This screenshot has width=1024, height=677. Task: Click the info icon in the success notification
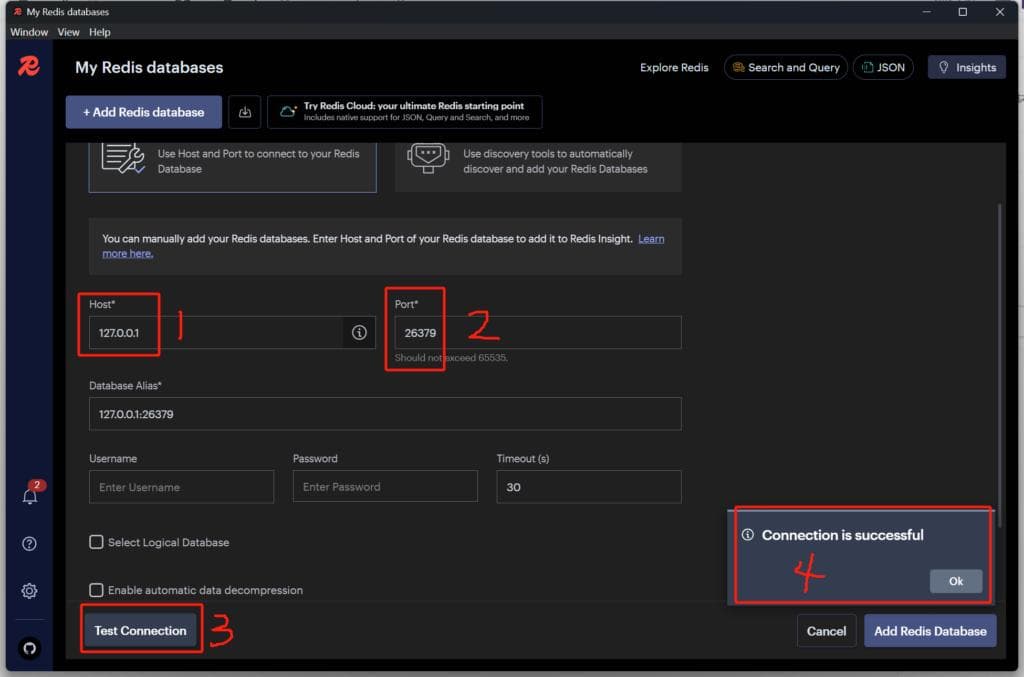(x=748, y=535)
